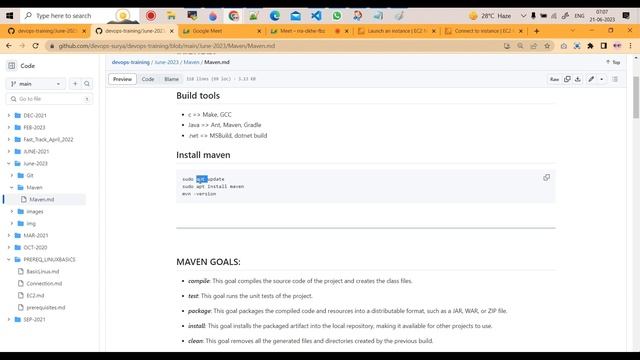
Task: Open the dropdown arrow beside the edit pencil
Action: (602, 79)
